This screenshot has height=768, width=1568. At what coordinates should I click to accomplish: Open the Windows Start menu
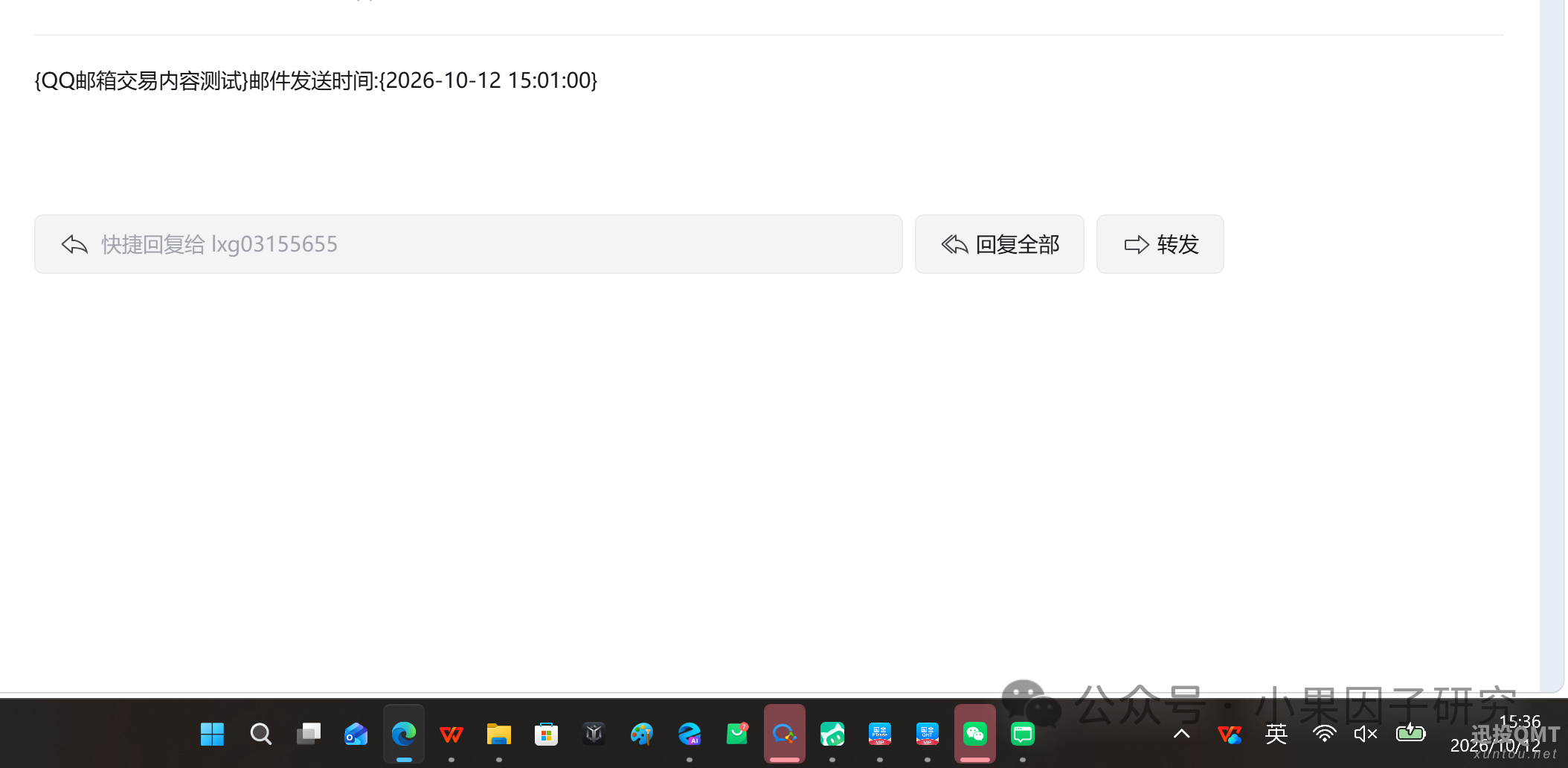point(213,735)
